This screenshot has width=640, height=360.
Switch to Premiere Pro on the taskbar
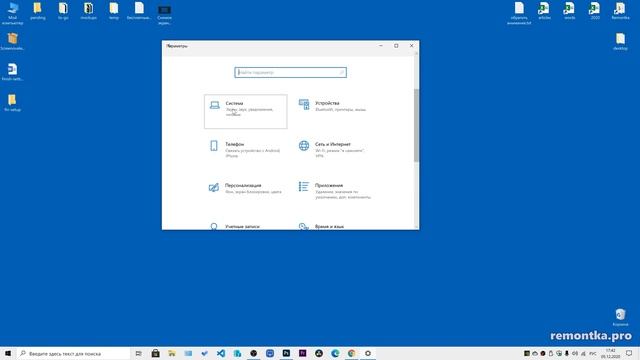pyautogui.click(x=302, y=353)
